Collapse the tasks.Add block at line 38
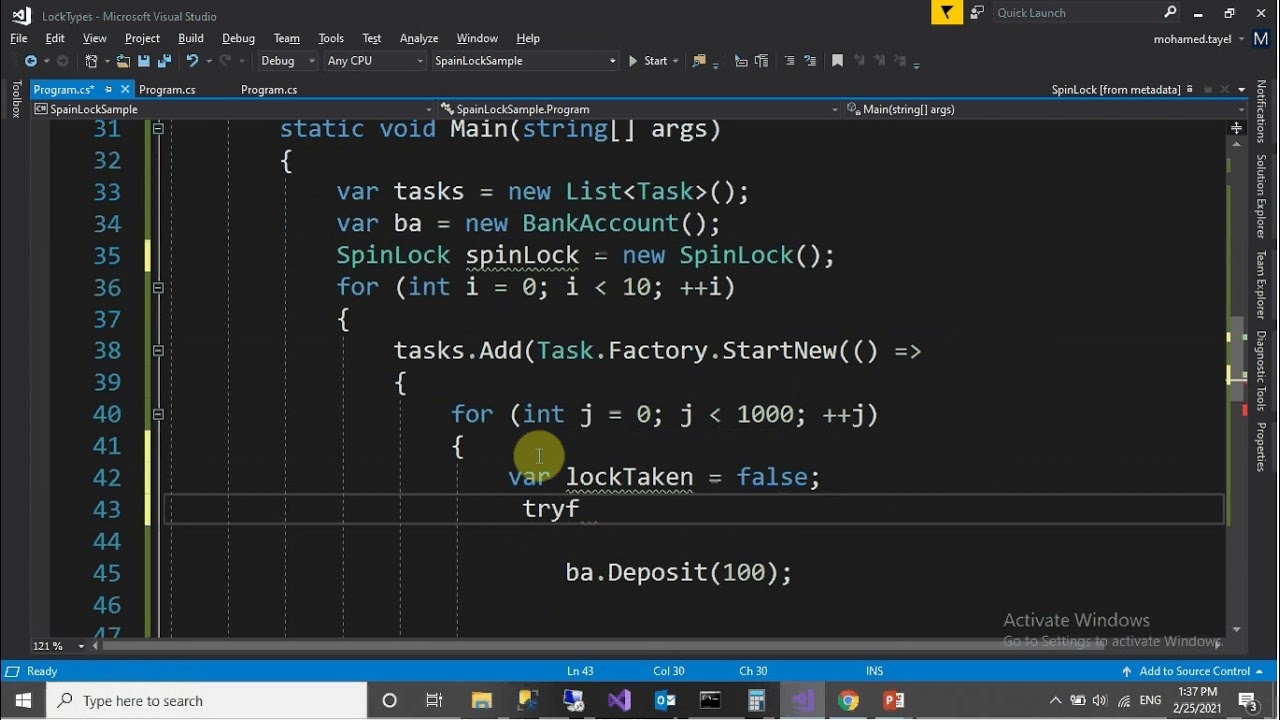The height and width of the screenshot is (720, 1280). tap(158, 350)
